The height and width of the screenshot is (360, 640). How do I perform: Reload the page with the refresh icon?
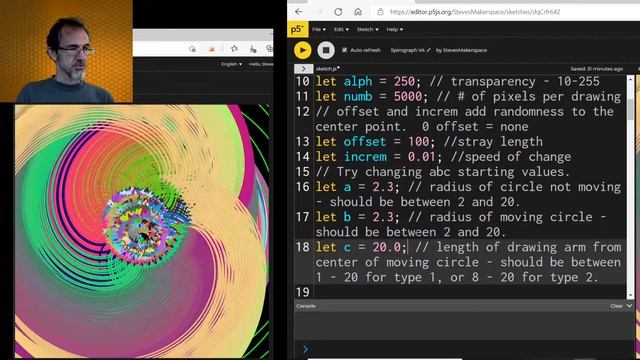(x=338, y=12)
